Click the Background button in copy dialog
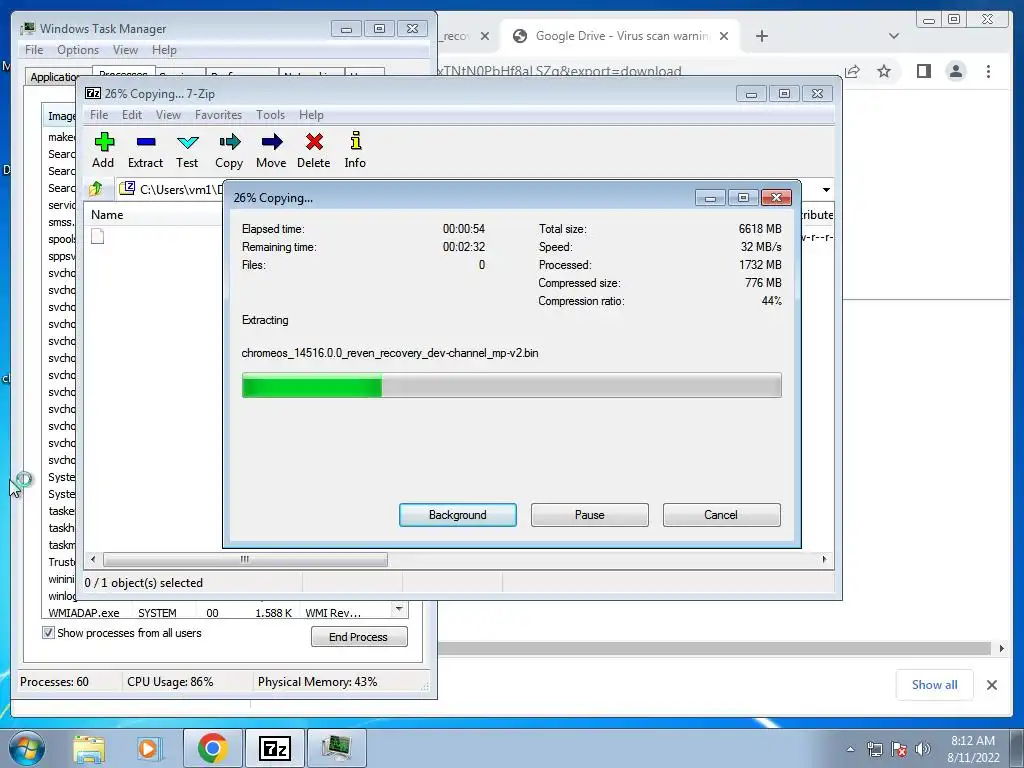Screen dimensions: 1024x768 pyautogui.click(x=458, y=515)
